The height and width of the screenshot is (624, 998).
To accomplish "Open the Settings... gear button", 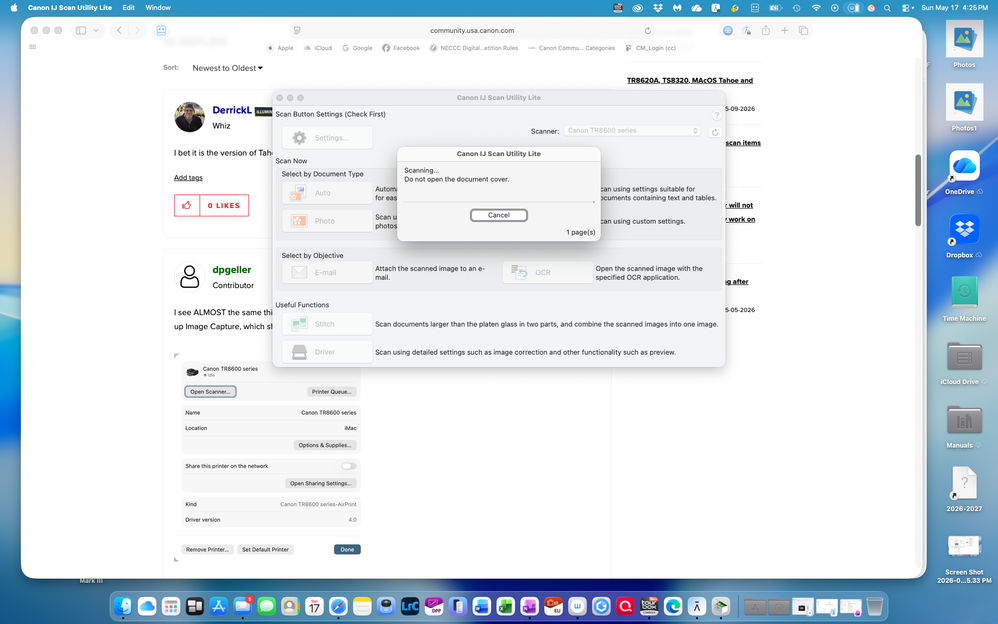I will coord(327,138).
